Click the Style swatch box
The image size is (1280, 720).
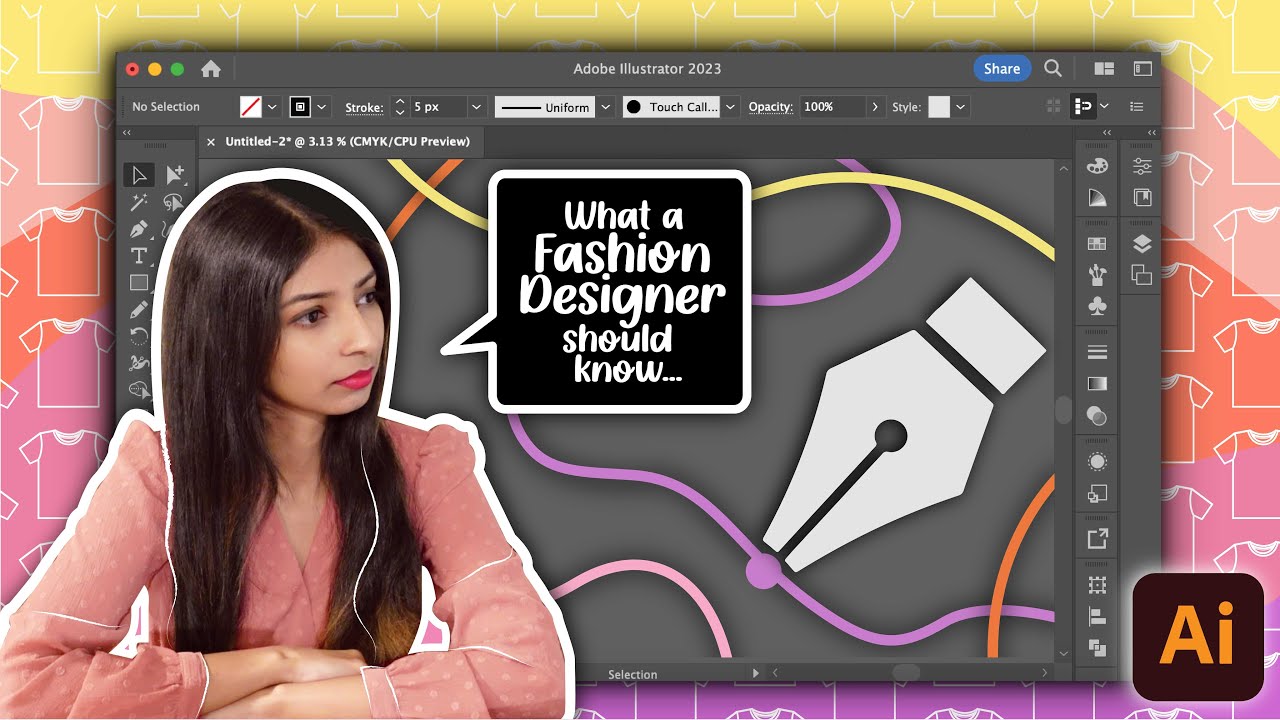tap(939, 107)
